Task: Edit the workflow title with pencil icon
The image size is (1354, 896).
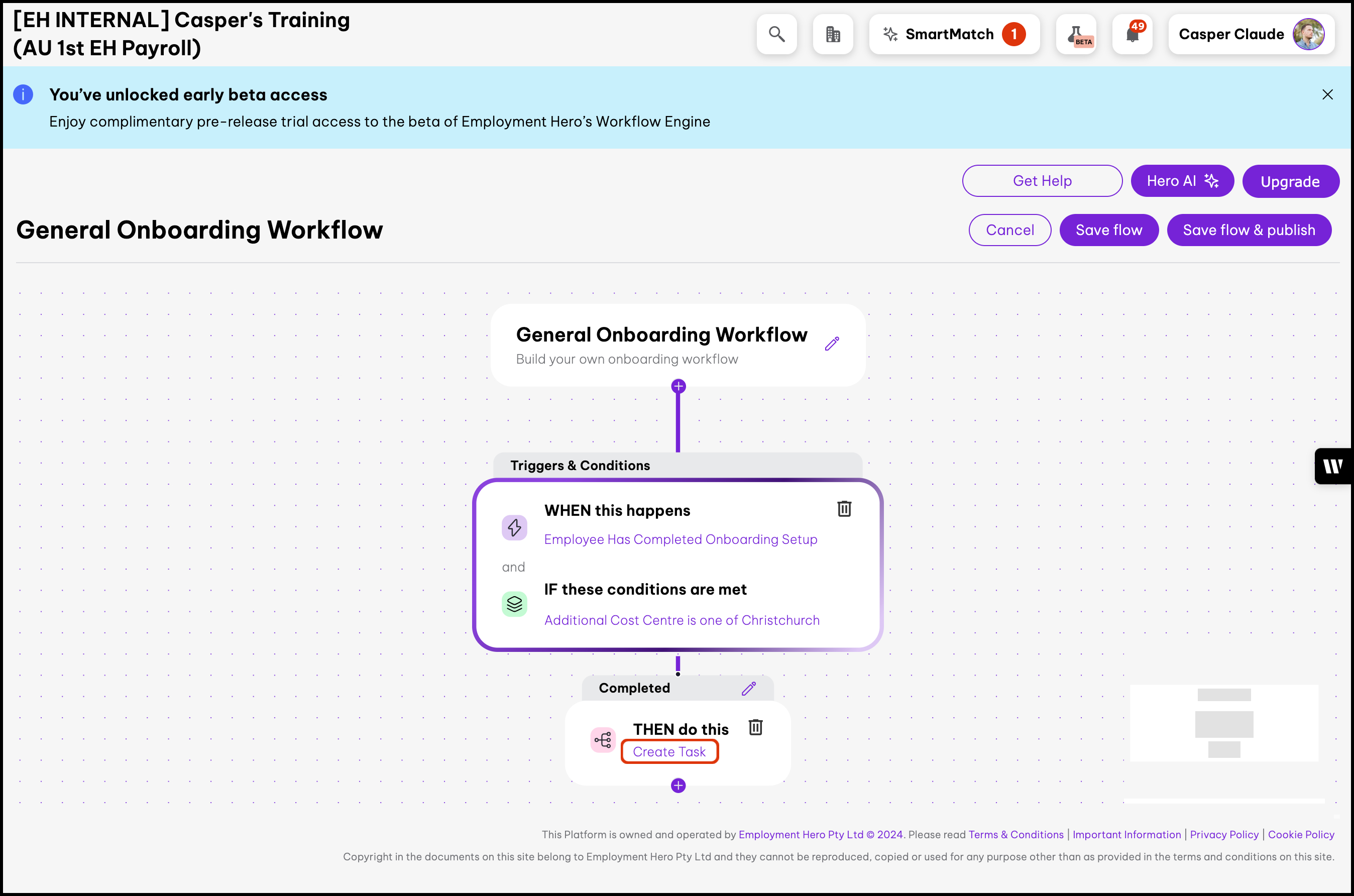Action: 832,344
